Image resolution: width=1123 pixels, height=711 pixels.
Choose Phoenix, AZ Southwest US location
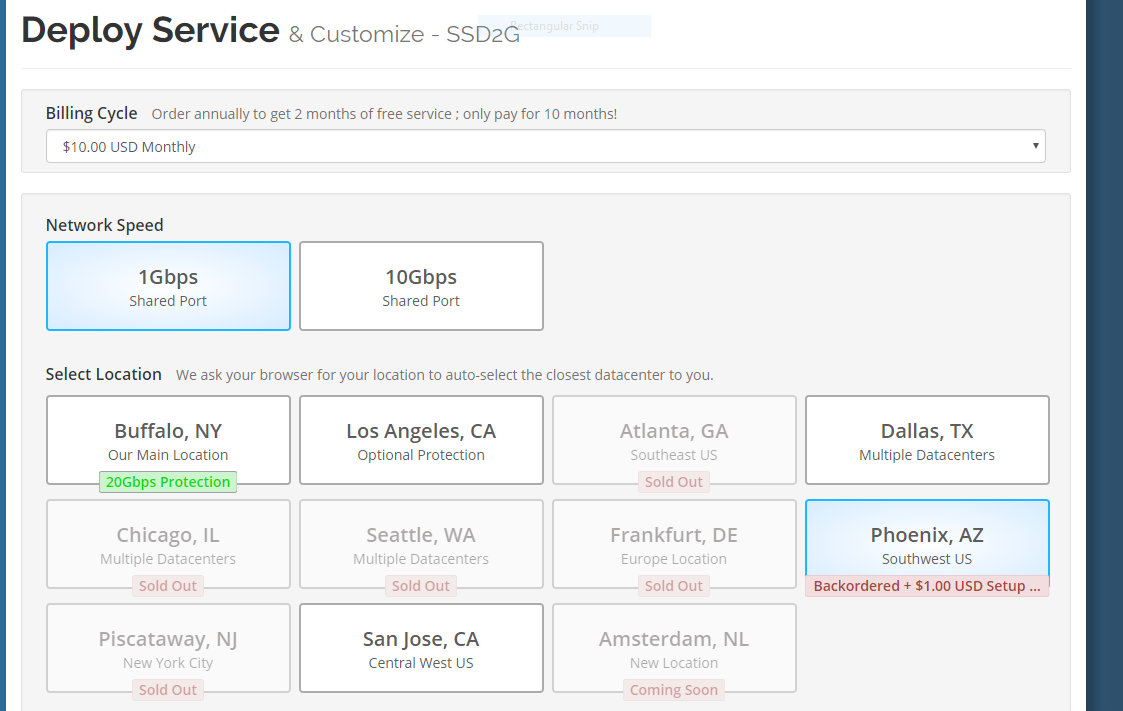[x=927, y=543]
